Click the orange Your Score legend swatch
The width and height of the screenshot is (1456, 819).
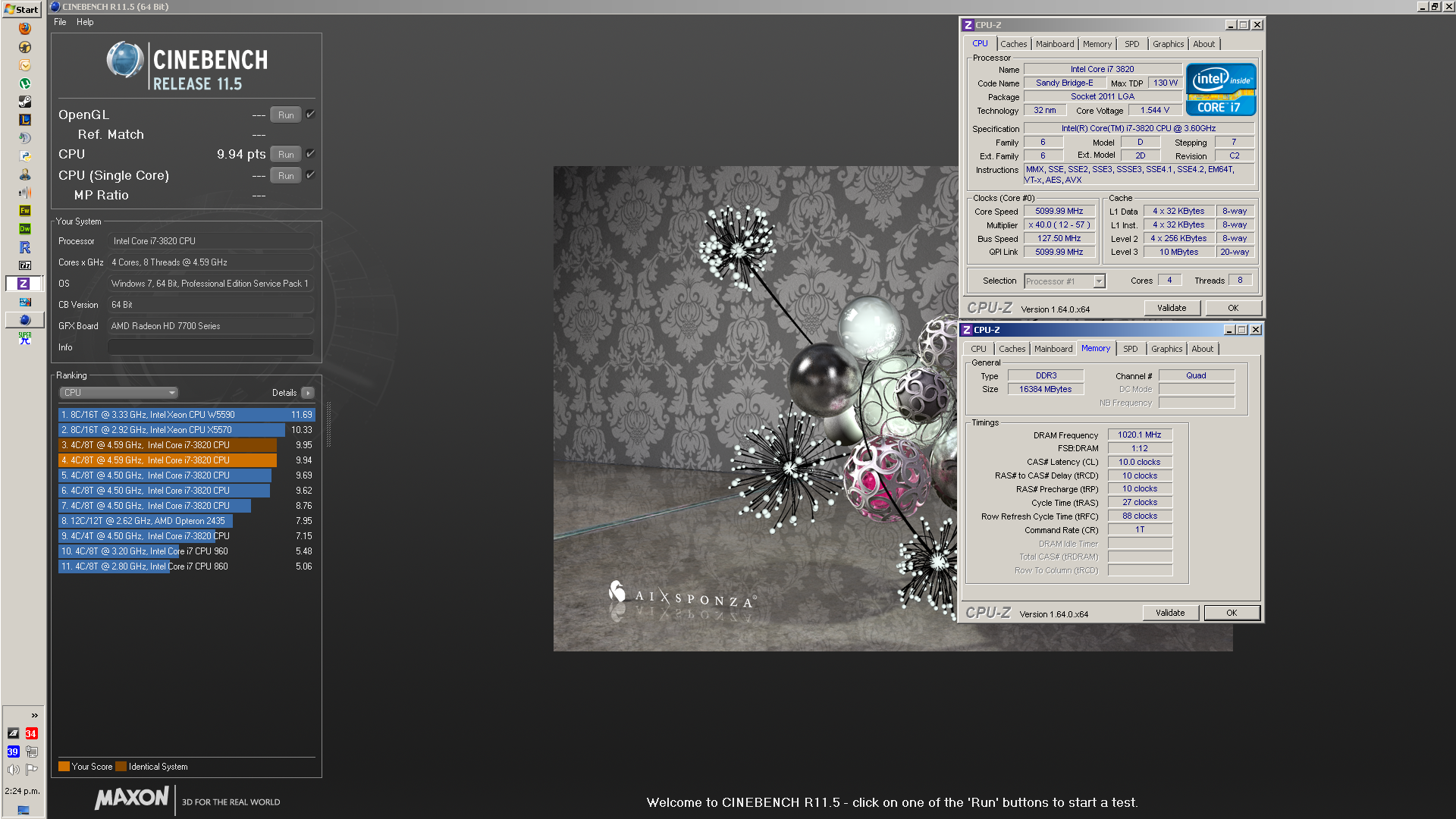[x=64, y=767]
